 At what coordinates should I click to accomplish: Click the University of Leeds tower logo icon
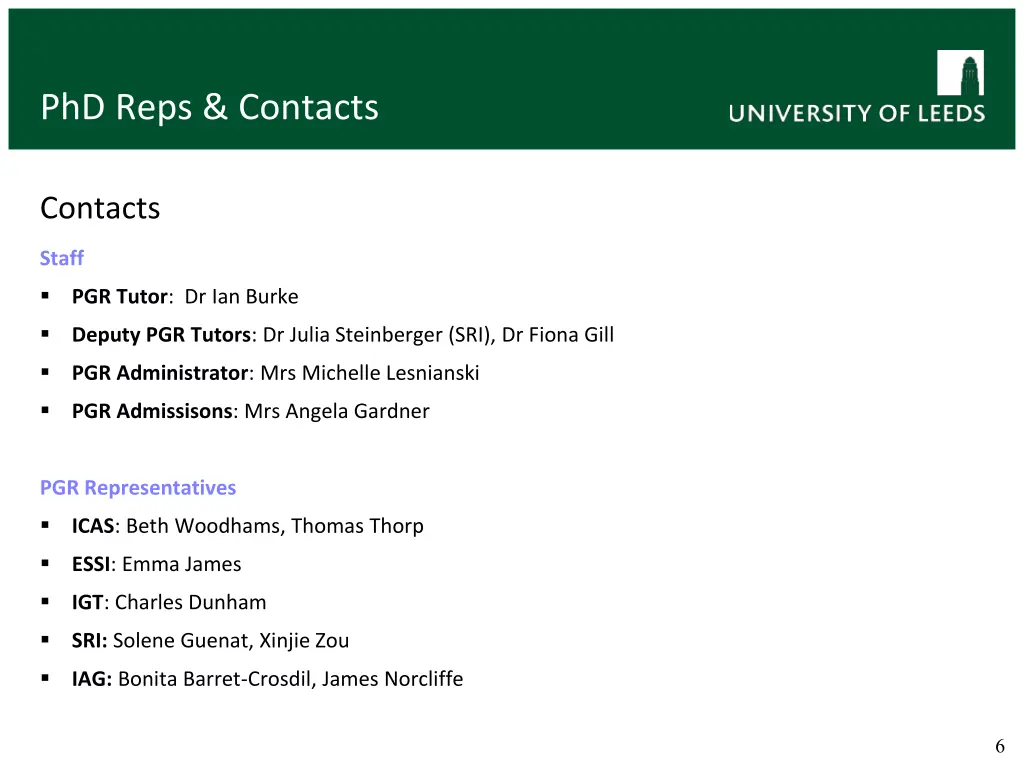coord(960,72)
